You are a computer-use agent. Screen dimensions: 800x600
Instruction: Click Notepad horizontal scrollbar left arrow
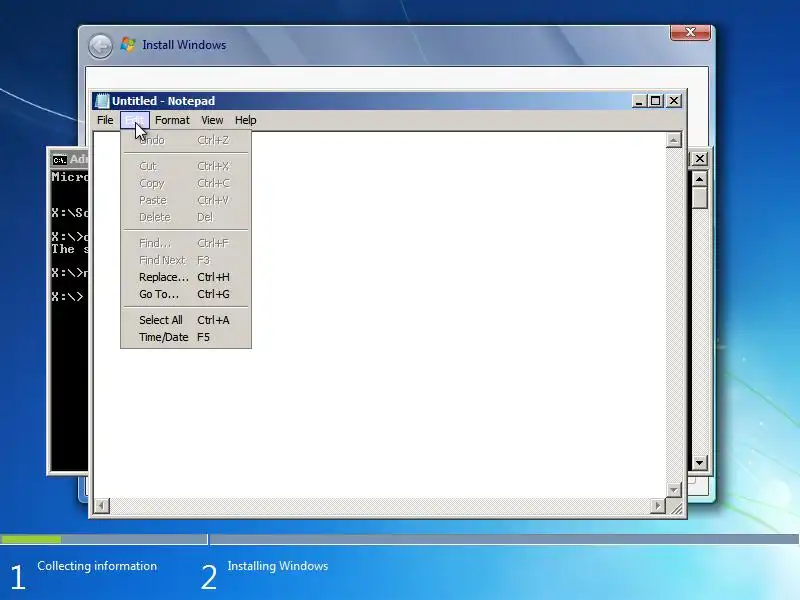coord(102,506)
